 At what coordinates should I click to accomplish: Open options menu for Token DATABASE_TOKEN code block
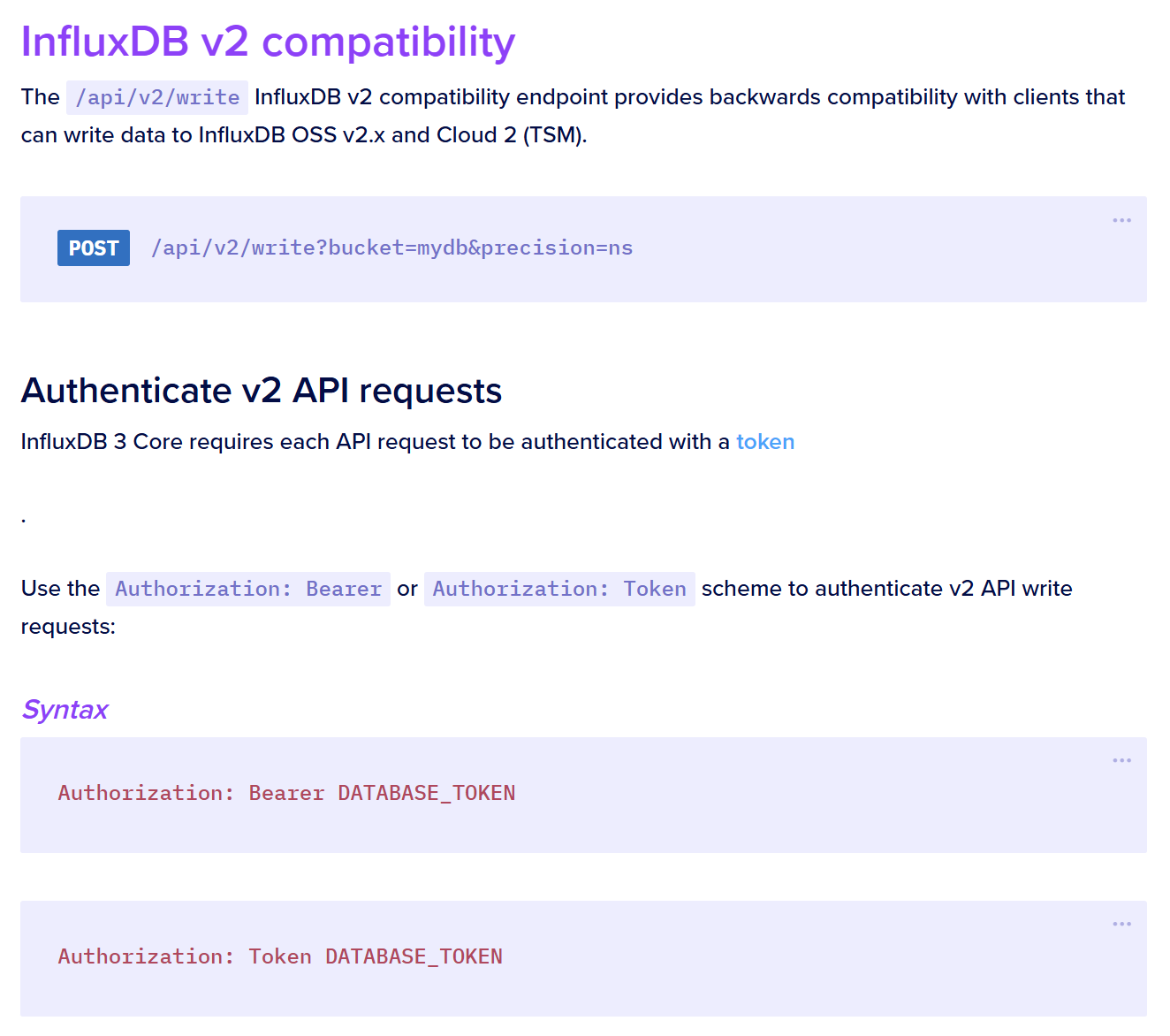pos(1121,924)
